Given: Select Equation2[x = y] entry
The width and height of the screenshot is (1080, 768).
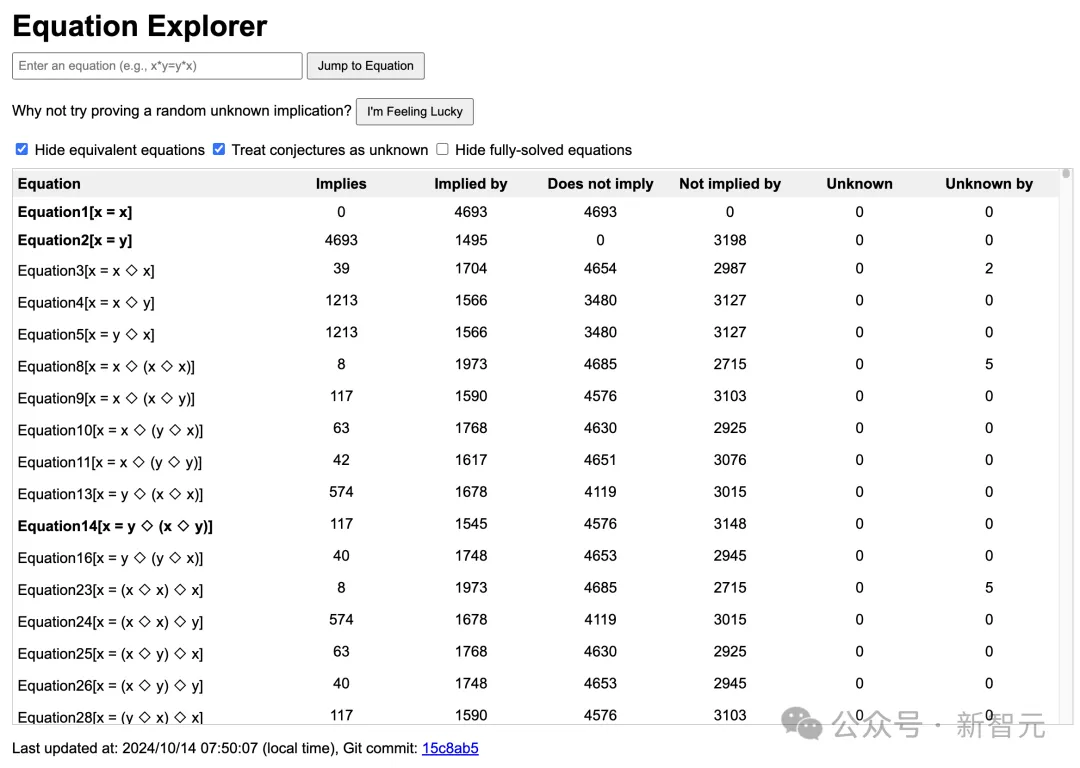Looking at the screenshot, I should click(x=75, y=240).
